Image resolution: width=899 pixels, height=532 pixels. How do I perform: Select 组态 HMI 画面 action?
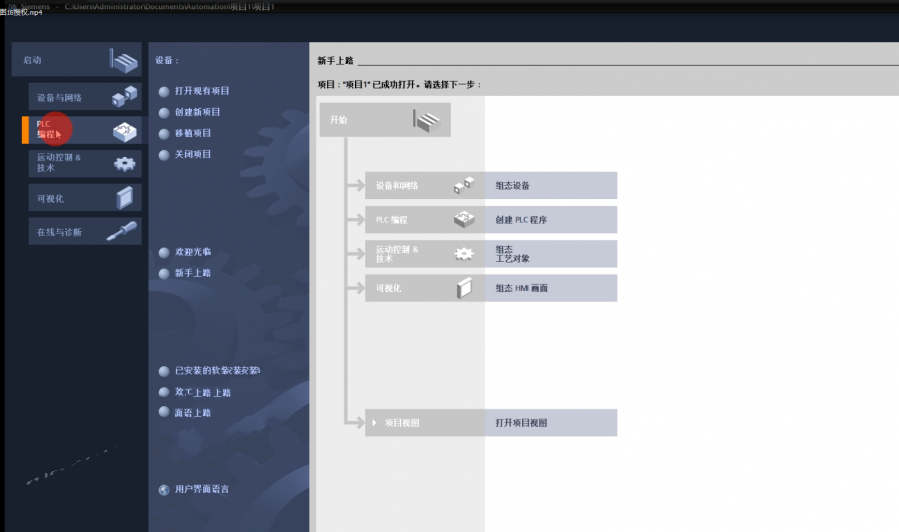550,288
